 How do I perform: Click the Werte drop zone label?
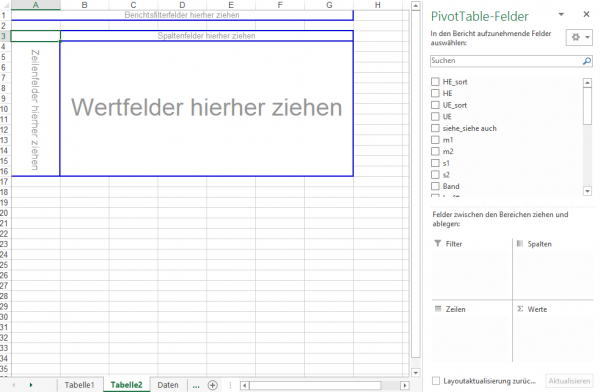[x=537, y=309]
